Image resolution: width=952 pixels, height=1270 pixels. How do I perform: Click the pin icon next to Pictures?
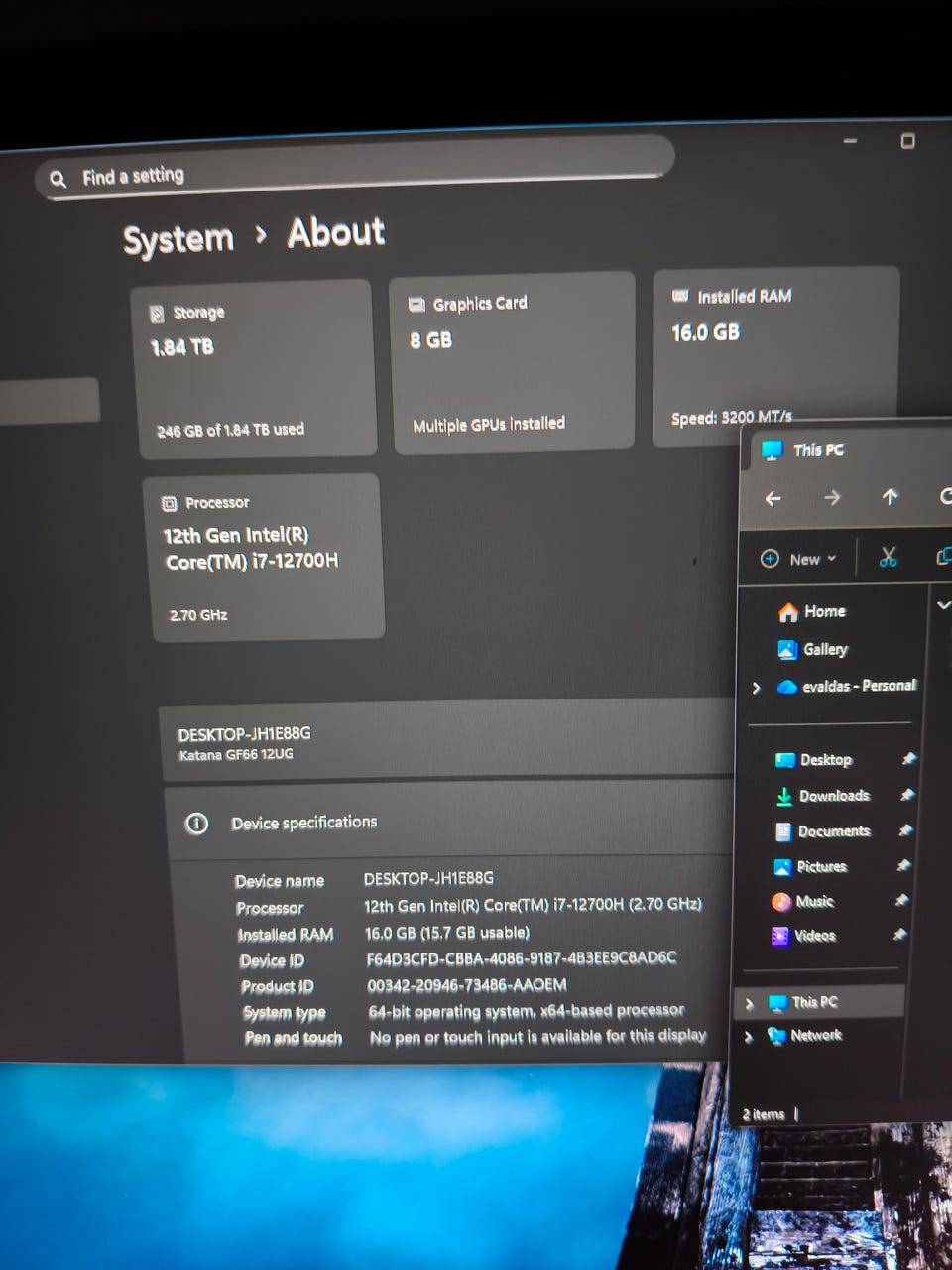(x=903, y=865)
